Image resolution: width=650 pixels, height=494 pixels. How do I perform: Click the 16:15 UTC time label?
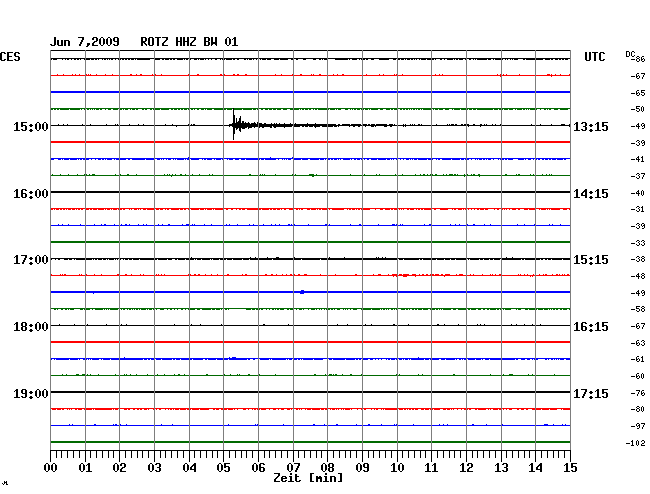(591, 327)
